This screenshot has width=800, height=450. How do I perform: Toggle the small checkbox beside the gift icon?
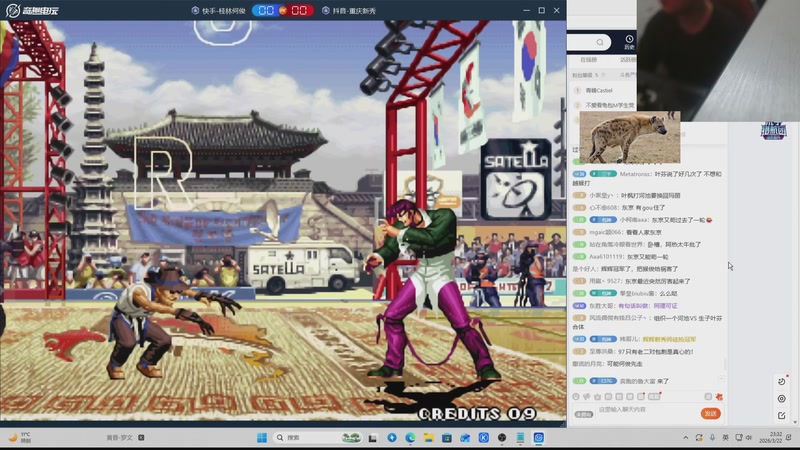coord(708,396)
